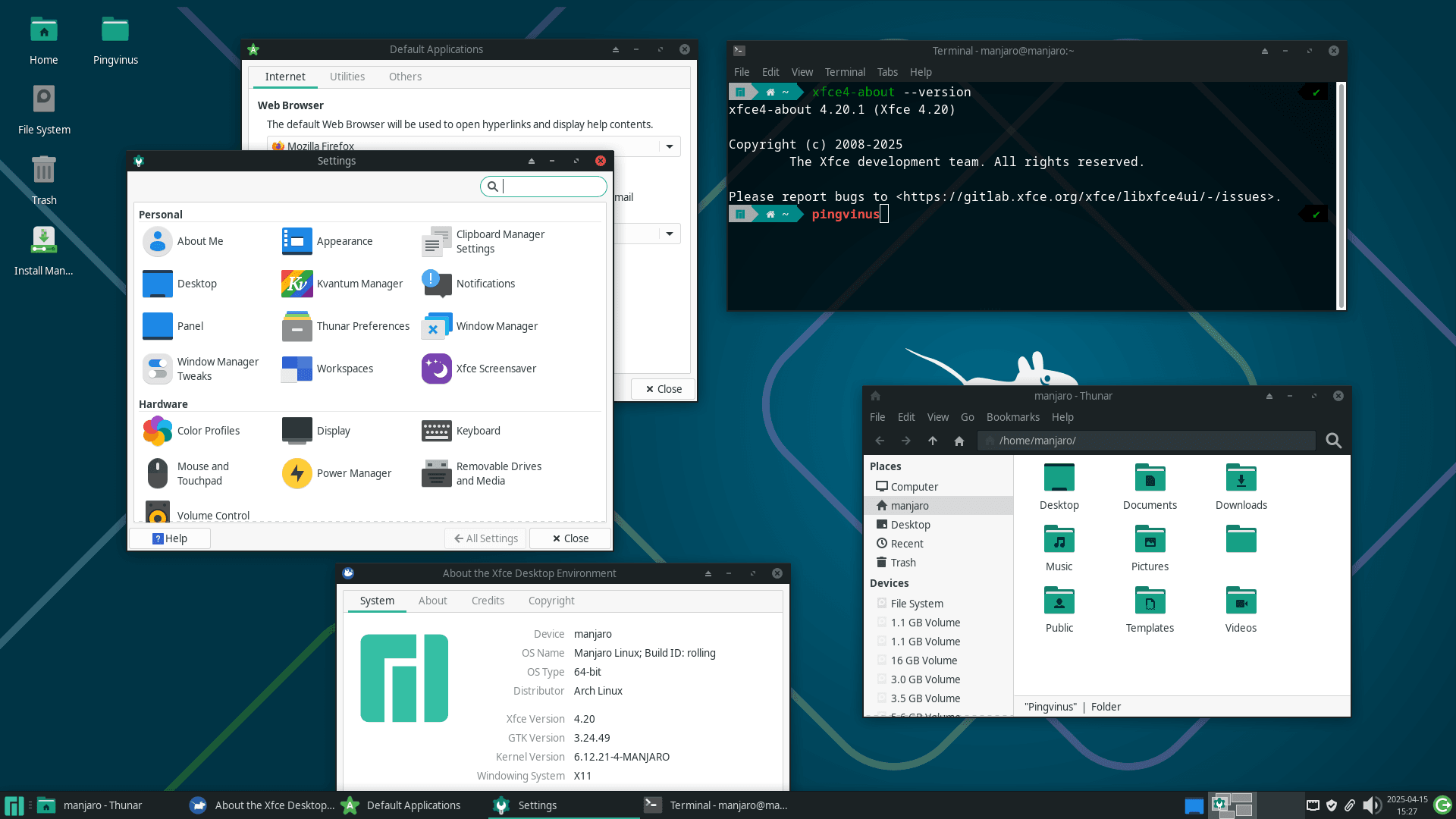Click Thunar home folder toolbar icon
The width and height of the screenshot is (1456, 819).
pos(959,441)
